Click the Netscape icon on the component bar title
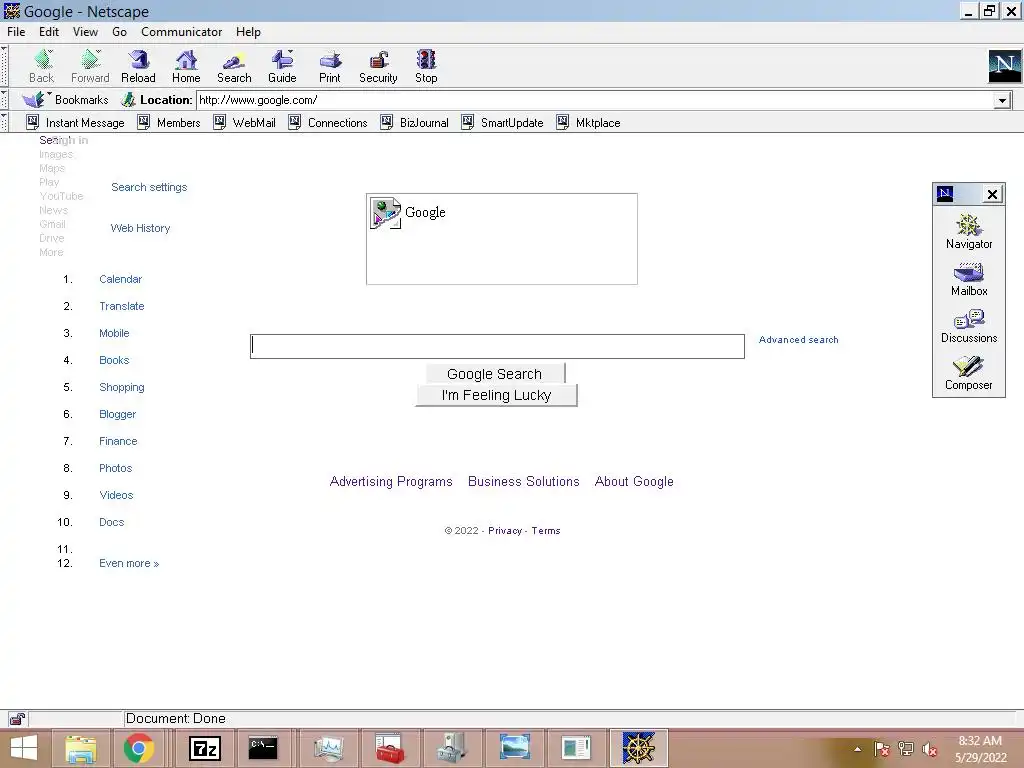This screenshot has width=1024, height=768. click(944, 193)
